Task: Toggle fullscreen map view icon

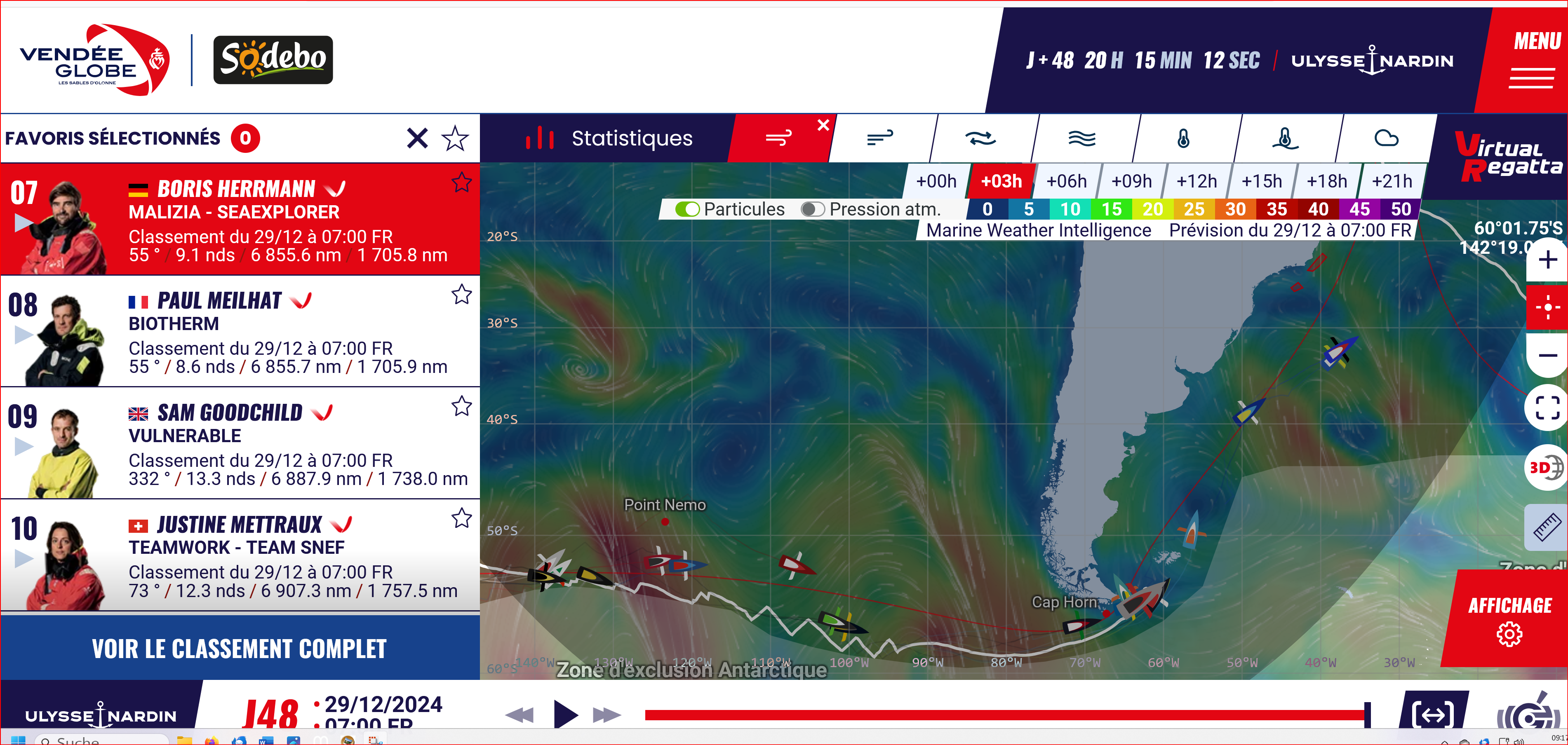Action: click(x=1547, y=408)
